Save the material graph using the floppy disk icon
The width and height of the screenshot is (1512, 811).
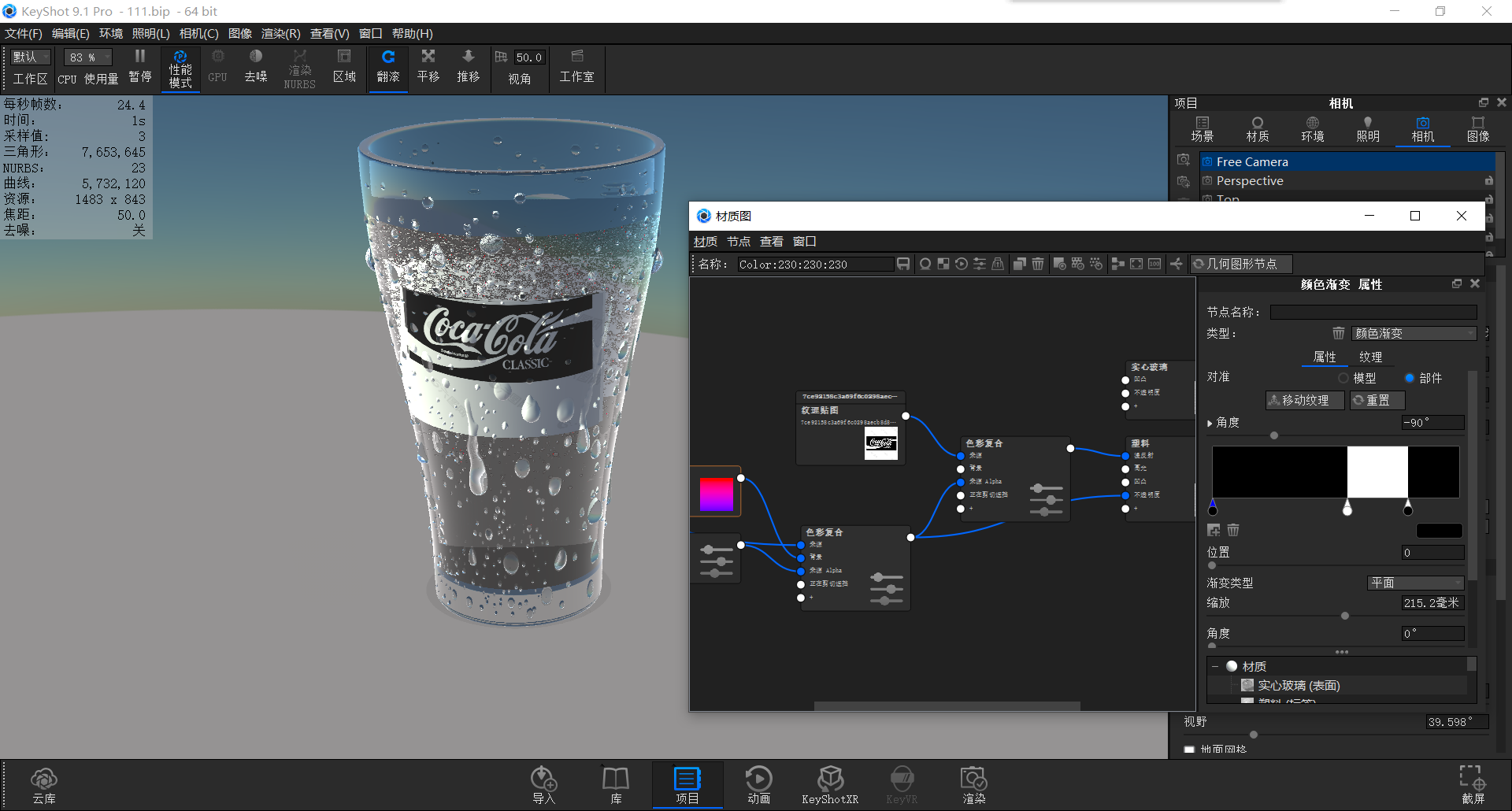click(x=903, y=264)
